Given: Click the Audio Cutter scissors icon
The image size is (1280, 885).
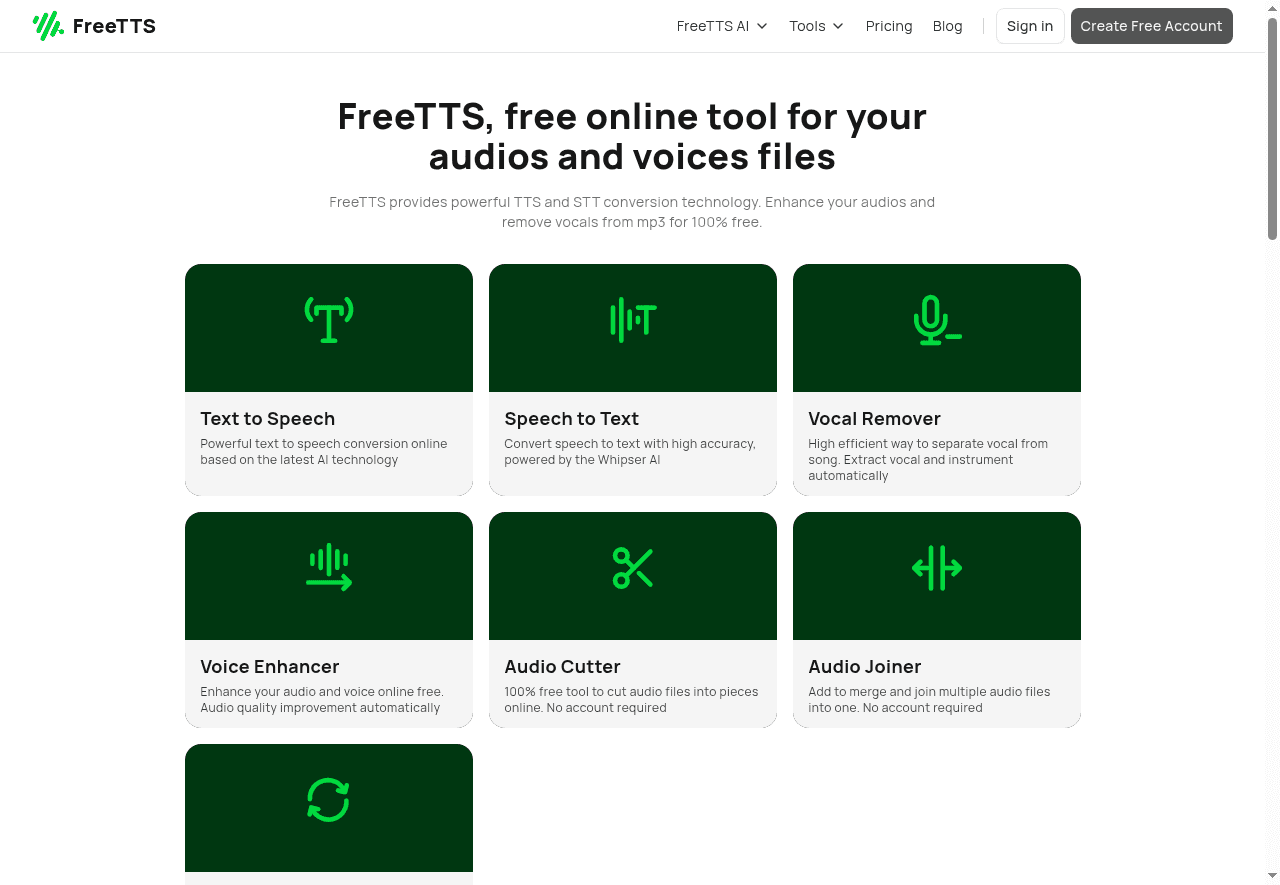Looking at the screenshot, I should coord(632,568).
